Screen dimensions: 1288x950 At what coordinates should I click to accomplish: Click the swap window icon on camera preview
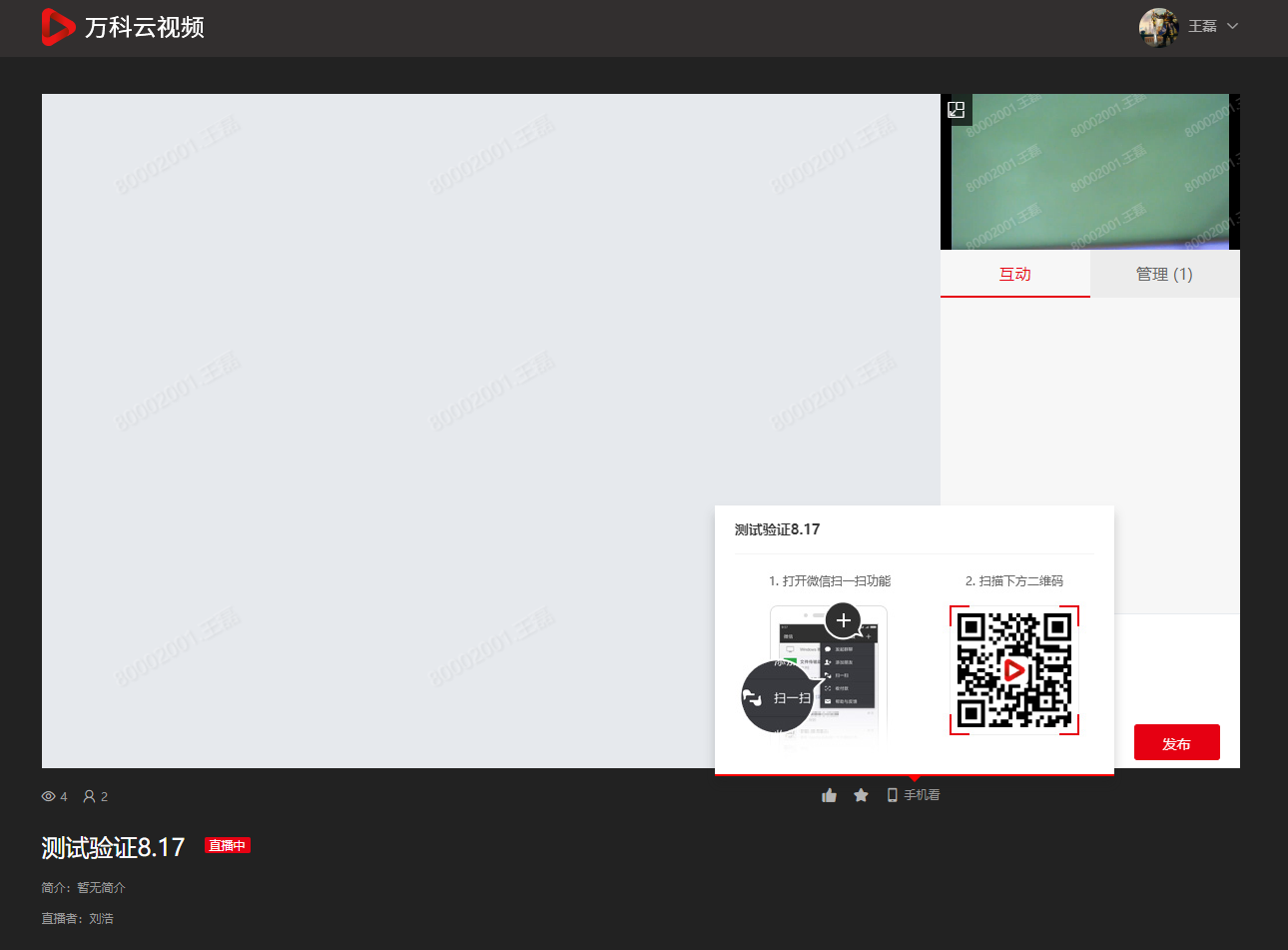(956, 109)
